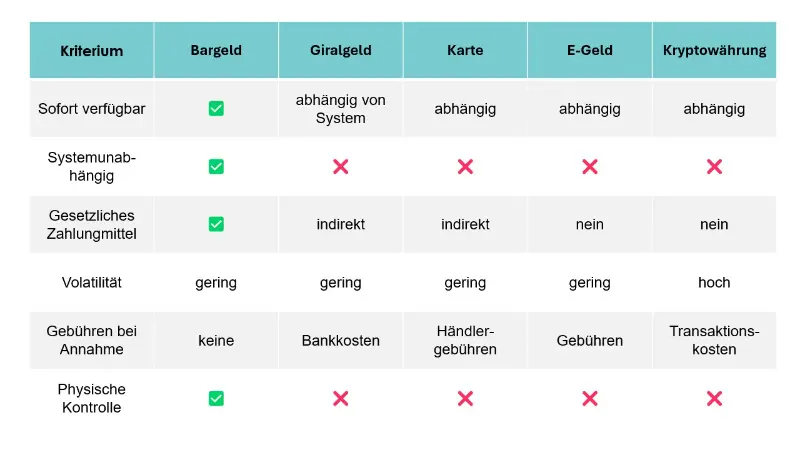This screenshot has height=450, width=800.
Task: Click red X for Giralgeld Systemunabhängig
Action: pyautogui.click(x=340, y=166)
